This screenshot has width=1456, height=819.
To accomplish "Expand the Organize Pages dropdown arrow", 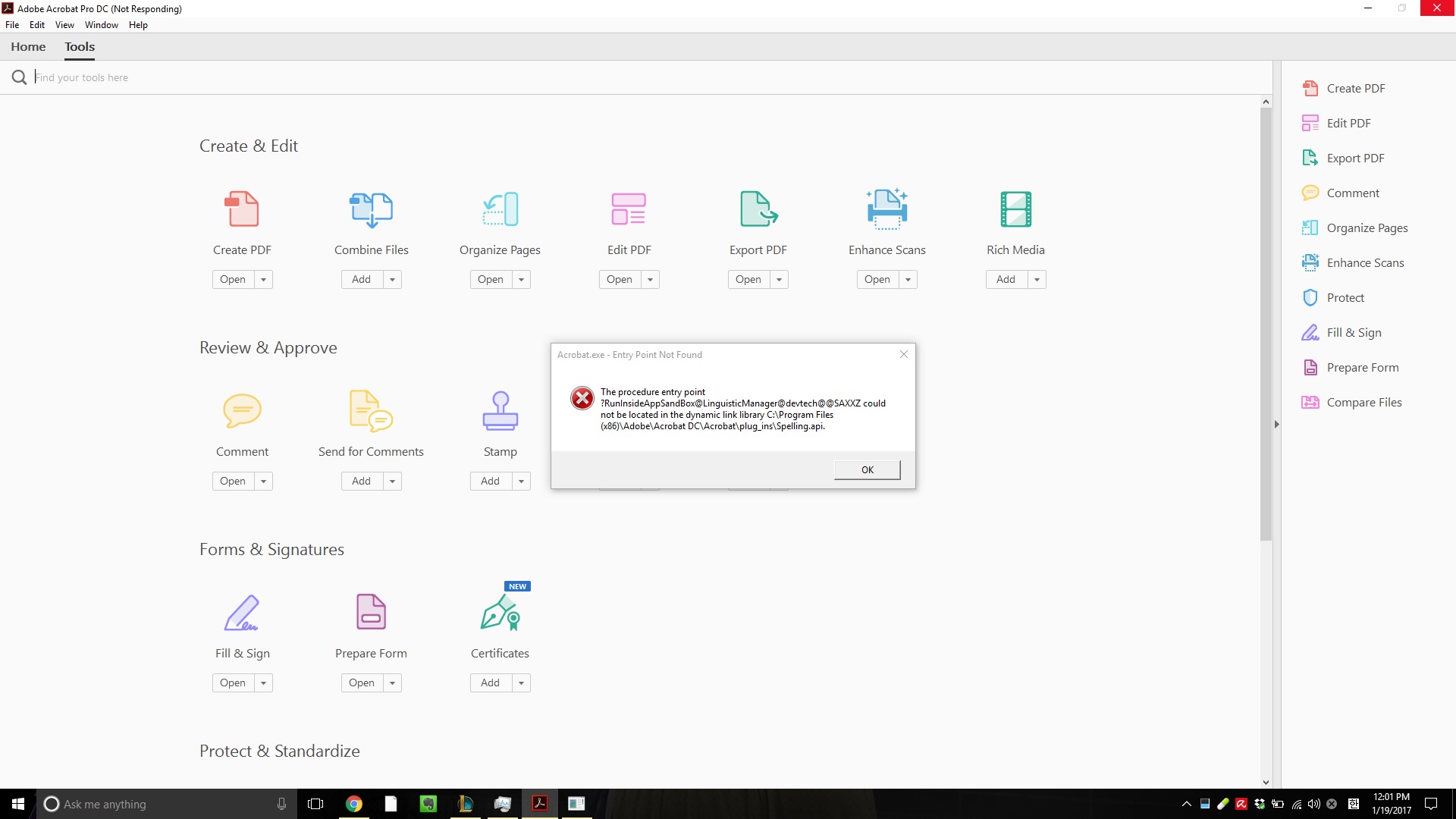I will point(521,279).
